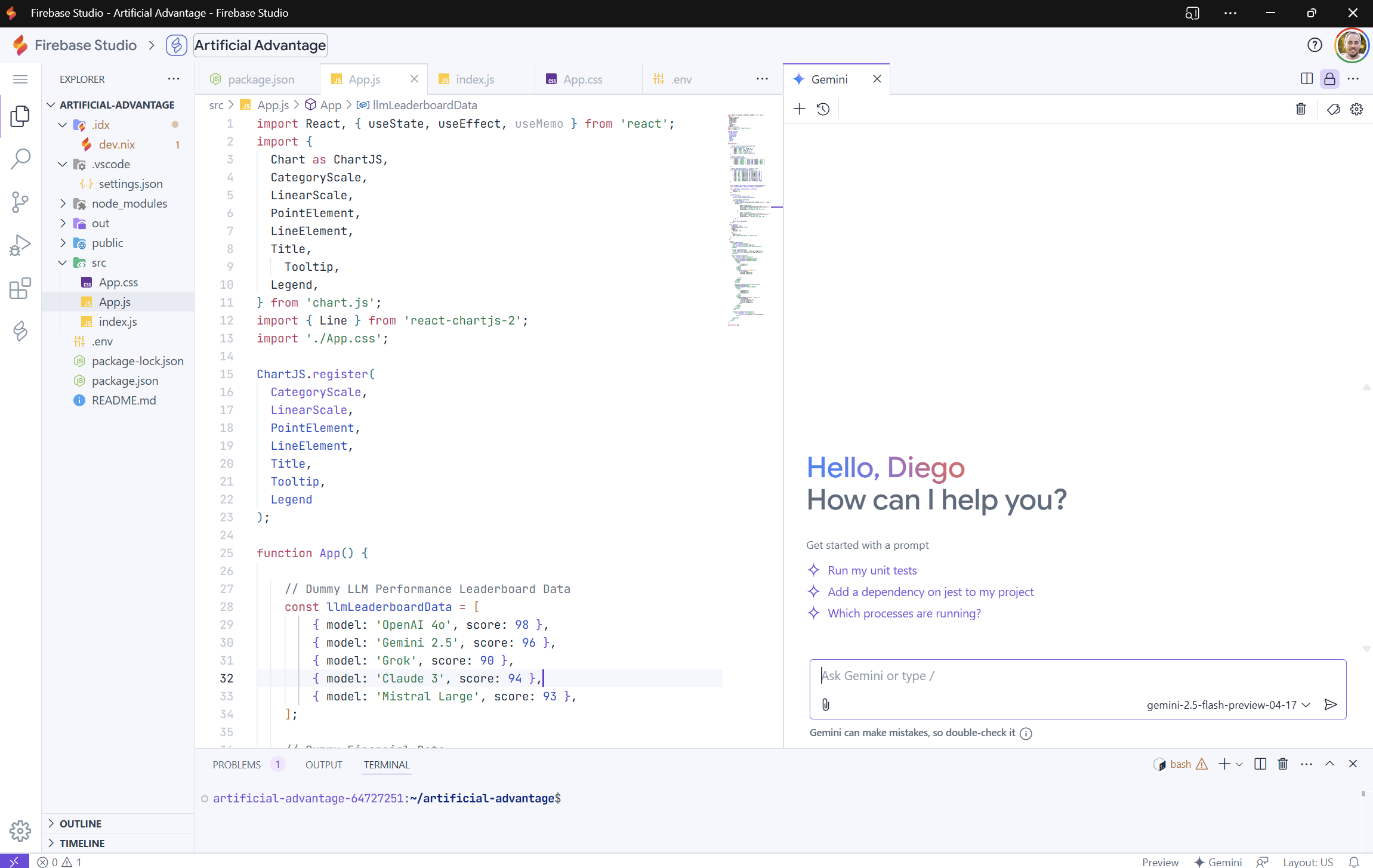Start a new Gemini chat

[x=799, y=109]
